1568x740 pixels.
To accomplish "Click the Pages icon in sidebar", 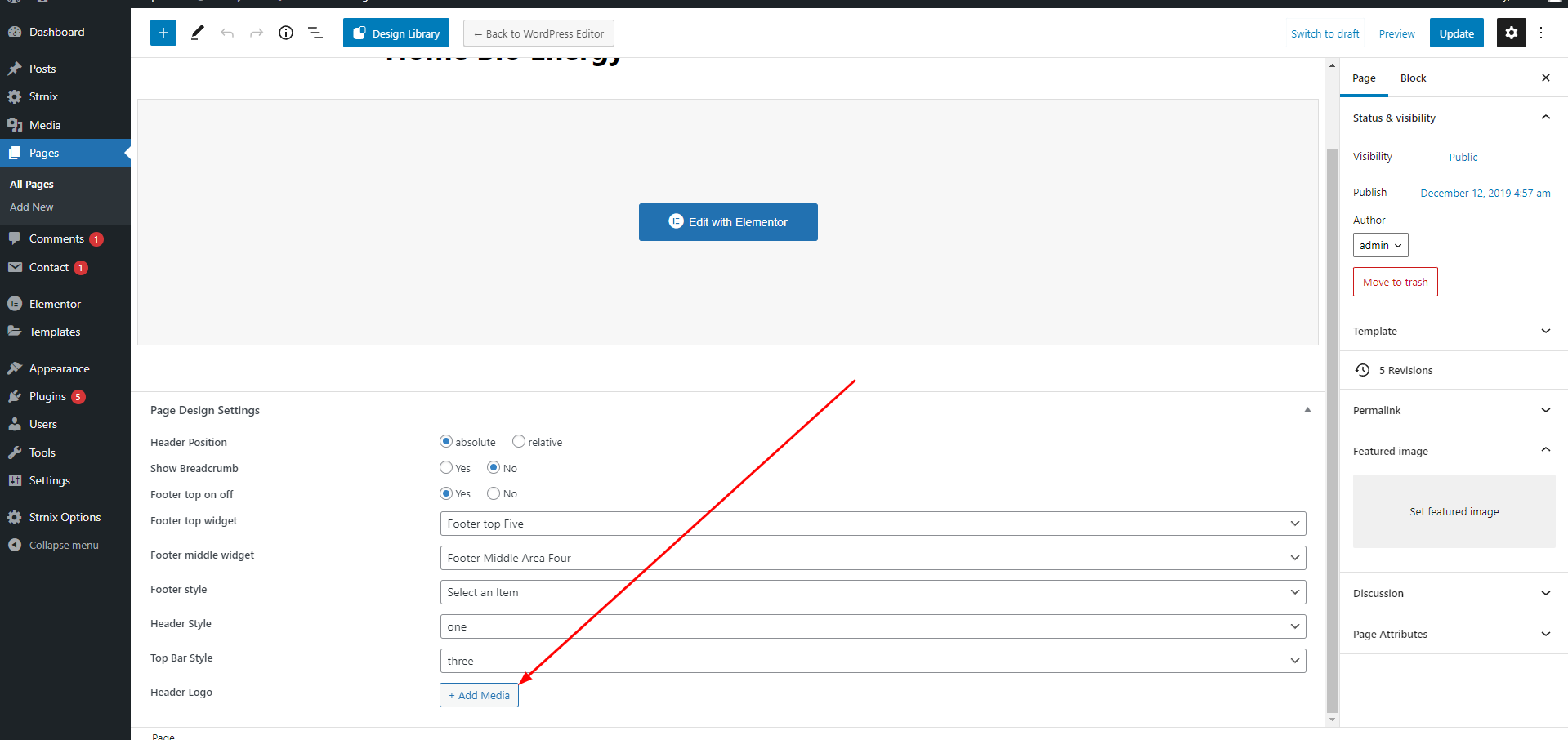I will pos(15,153).
